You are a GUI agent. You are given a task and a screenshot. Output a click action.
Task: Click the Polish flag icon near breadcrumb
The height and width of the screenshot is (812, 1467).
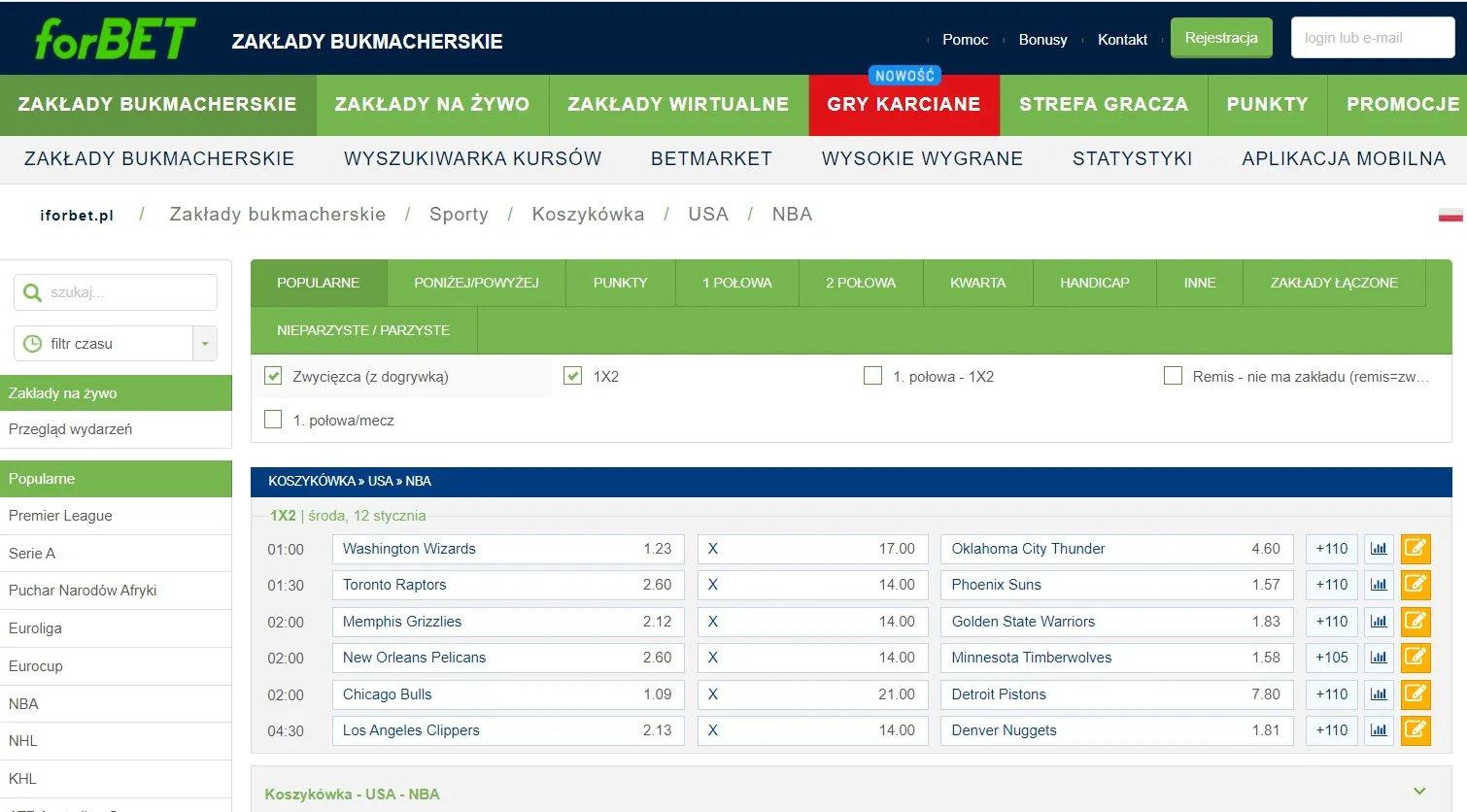coord(1450,215)
